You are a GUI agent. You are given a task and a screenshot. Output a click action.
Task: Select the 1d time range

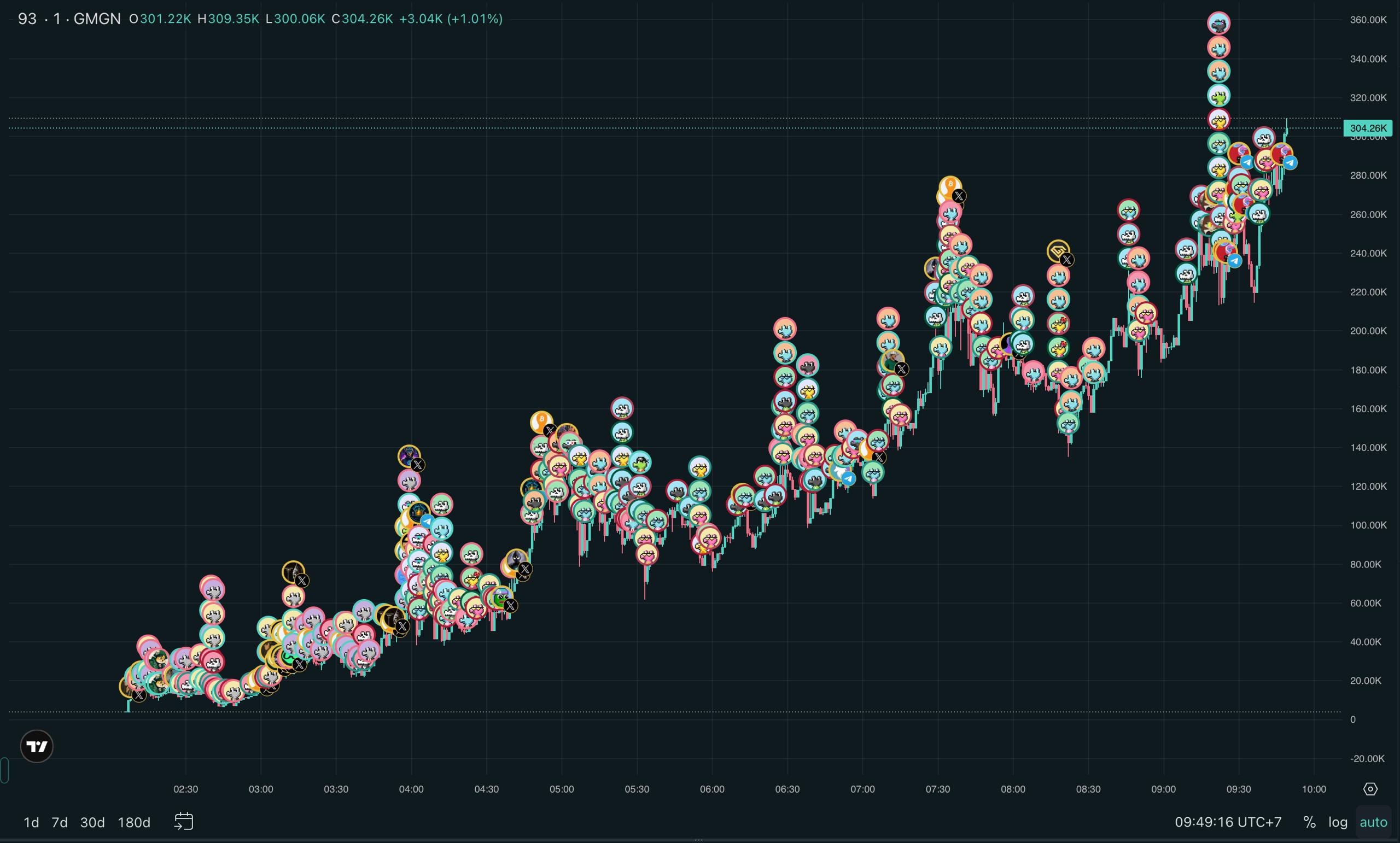[31, 822]
